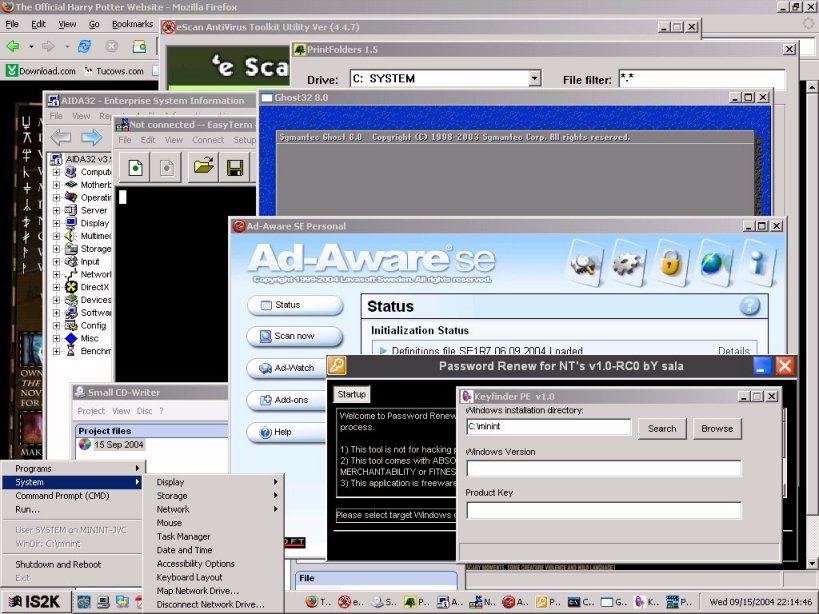Open PrintFolders Drive combo box dropdown
Viewport: 819px width, 614px height.
tap(534, 79)
